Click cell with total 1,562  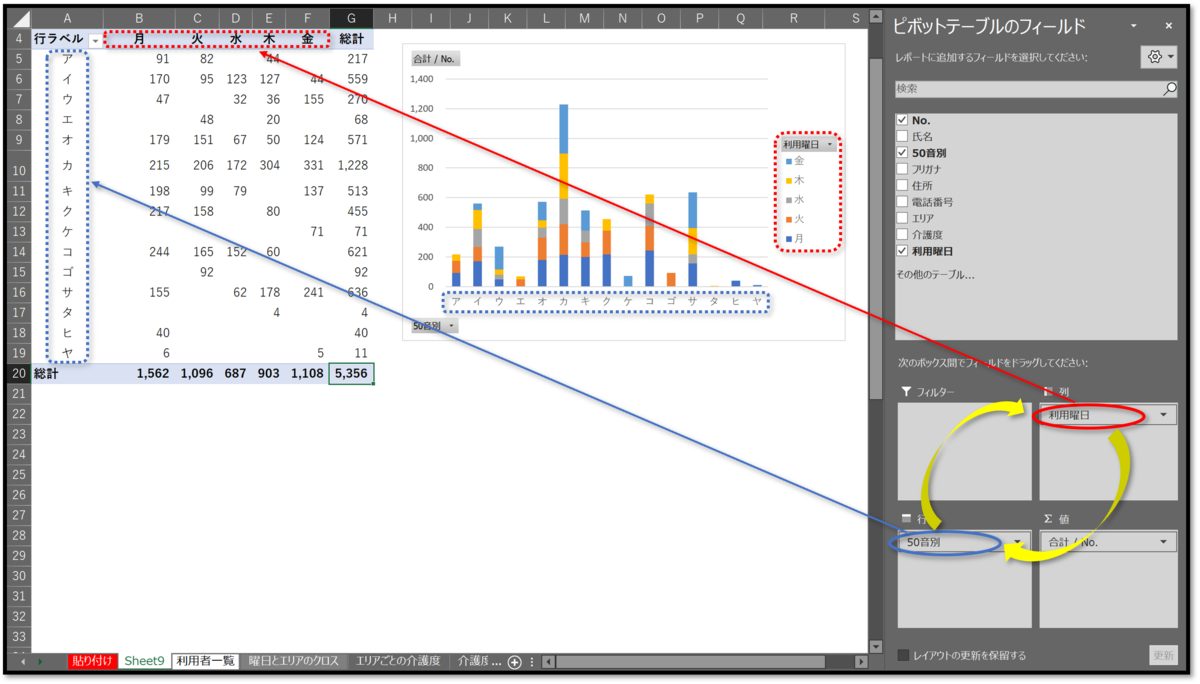click(x=139, y=373)
